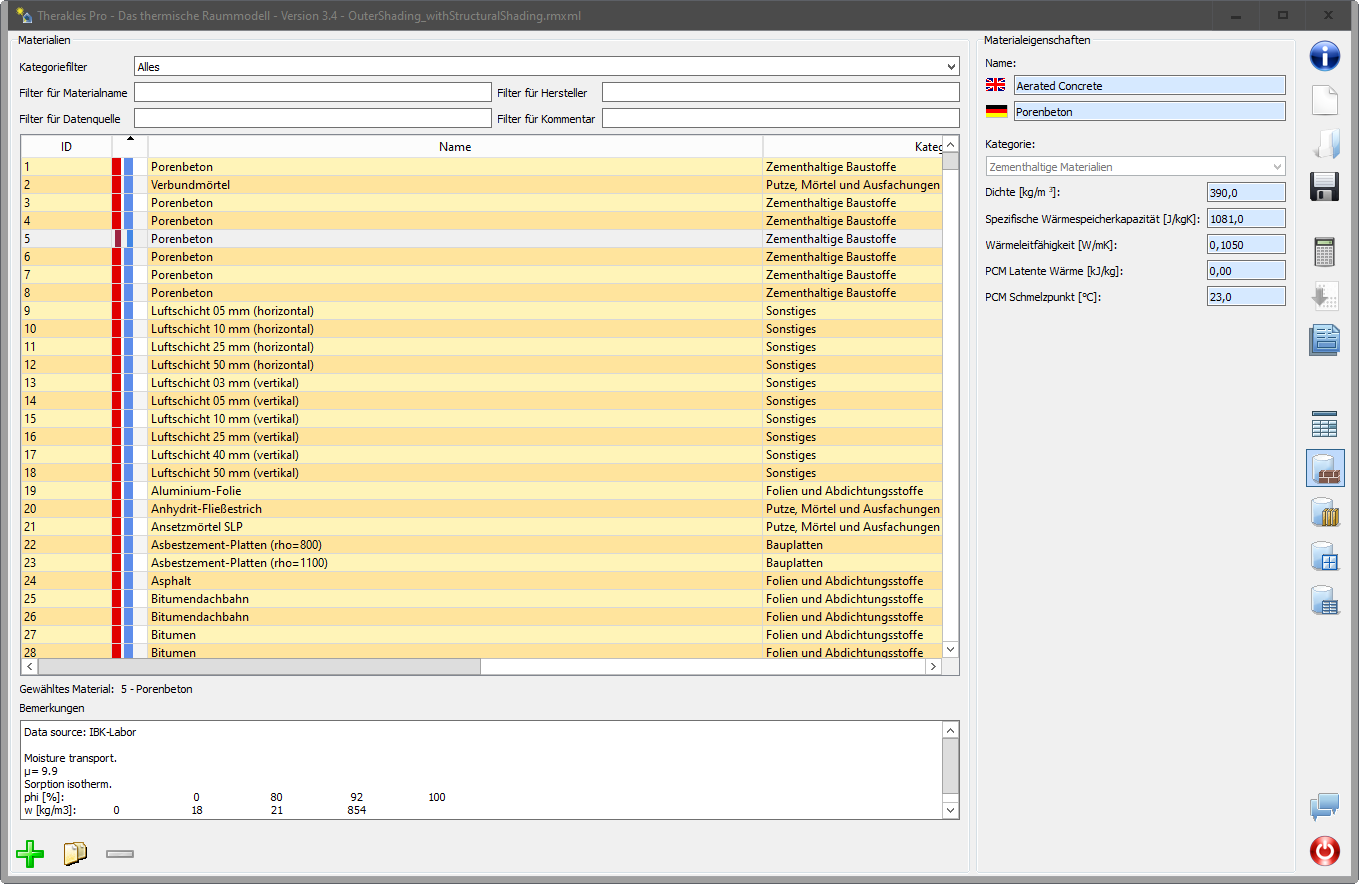Open the blue info icon in the sidebar
This screenshot has width=1359, height=884.
click(1324, 55)
